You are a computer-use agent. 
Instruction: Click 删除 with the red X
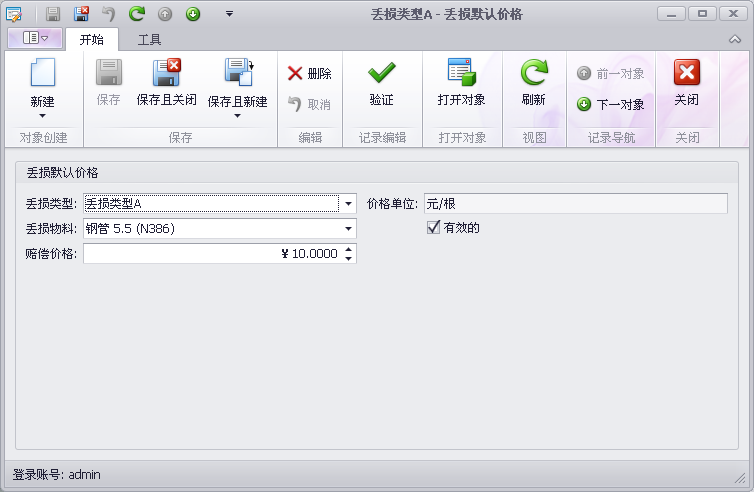309,74
